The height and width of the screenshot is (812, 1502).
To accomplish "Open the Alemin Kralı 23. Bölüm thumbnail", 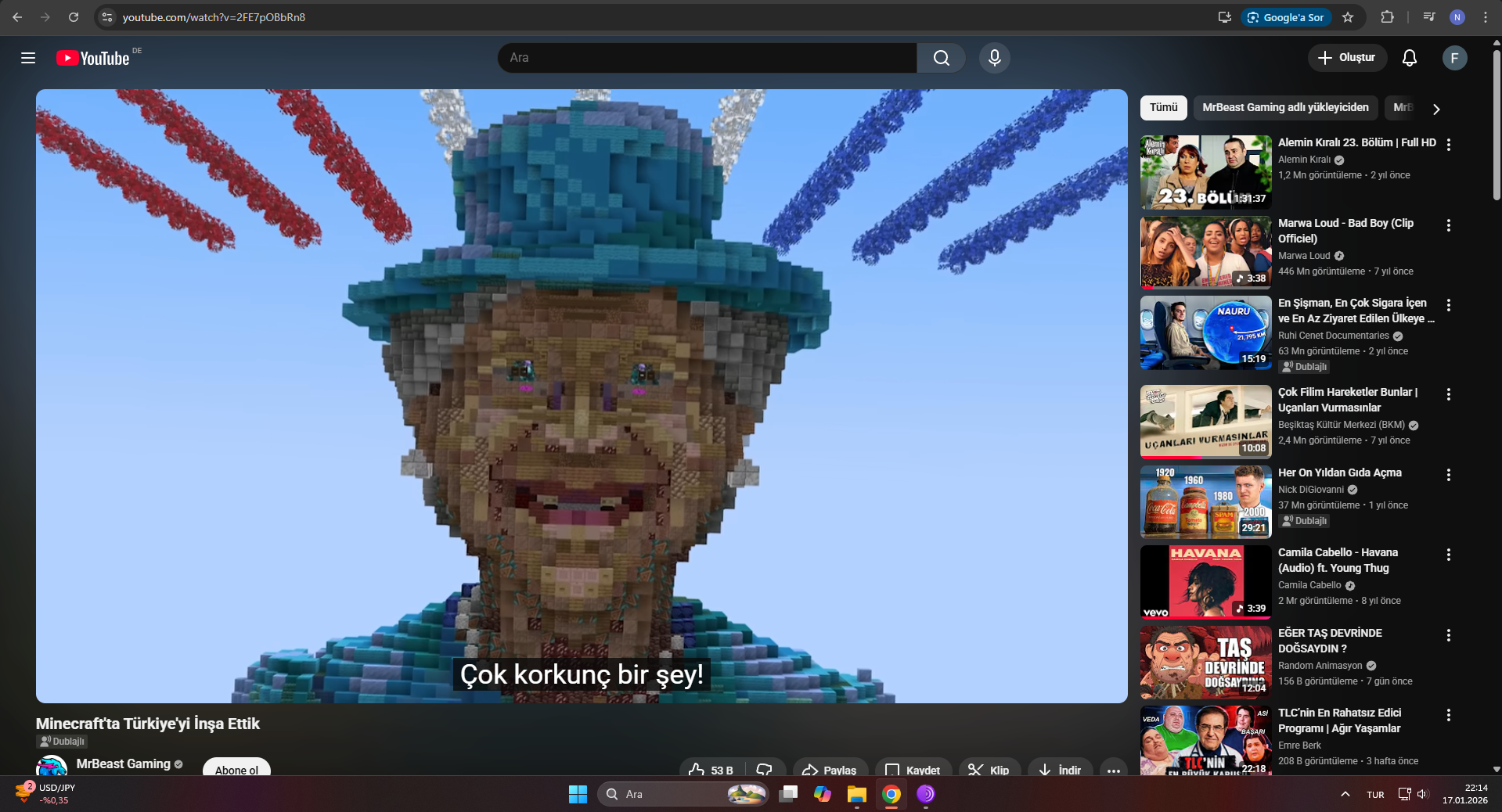I will coord(1205,172).
